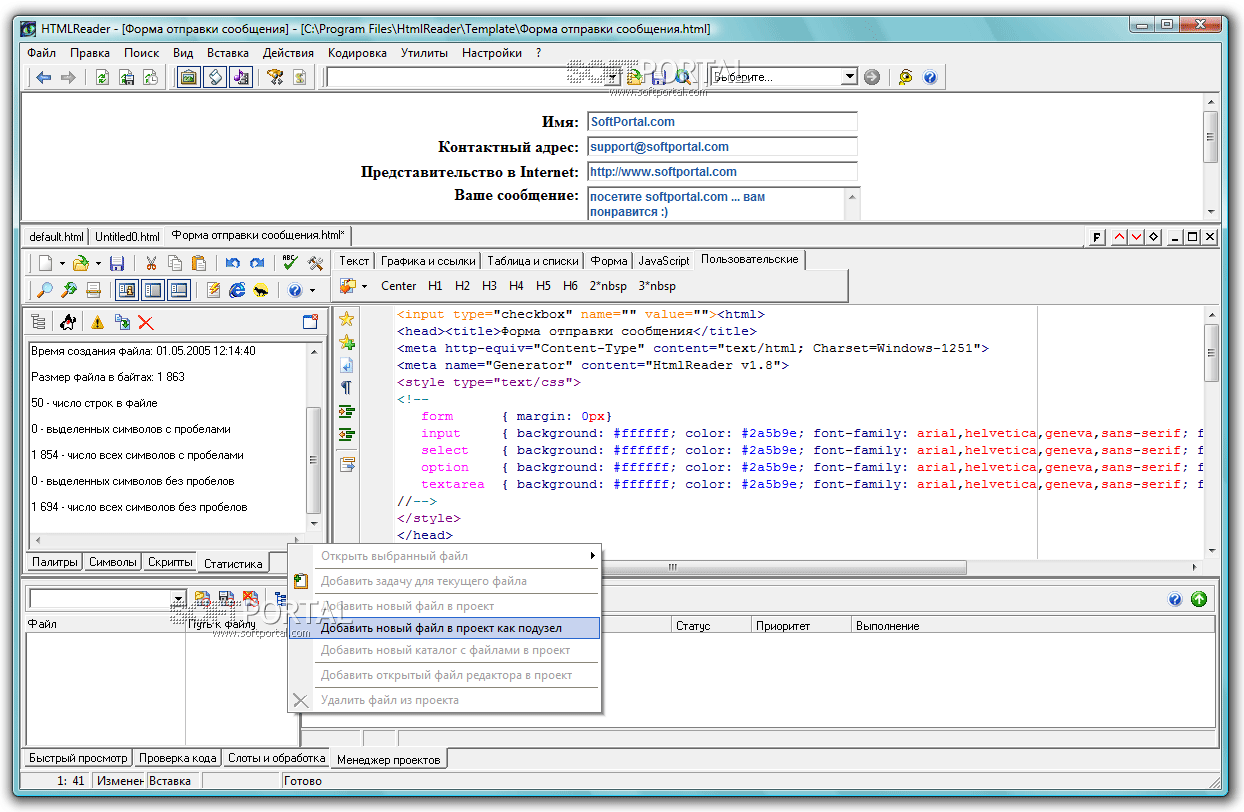Run the ABC spell check tool

(x=290, y=263)
